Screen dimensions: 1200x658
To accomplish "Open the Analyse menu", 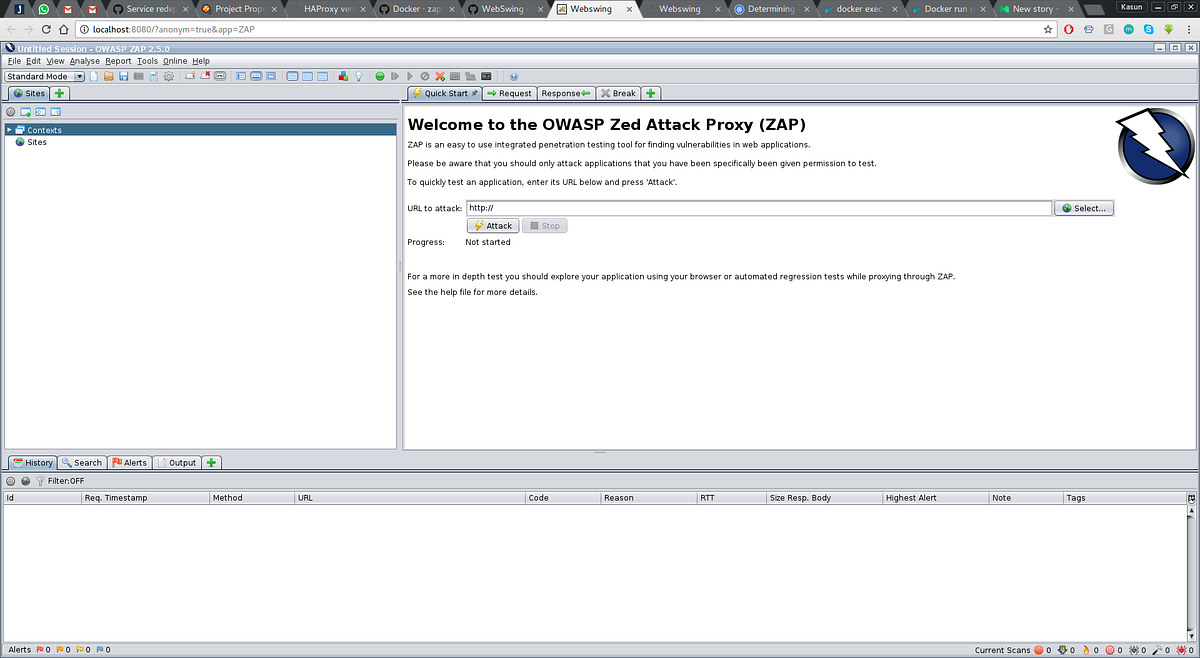I will [x=84, y=60].
